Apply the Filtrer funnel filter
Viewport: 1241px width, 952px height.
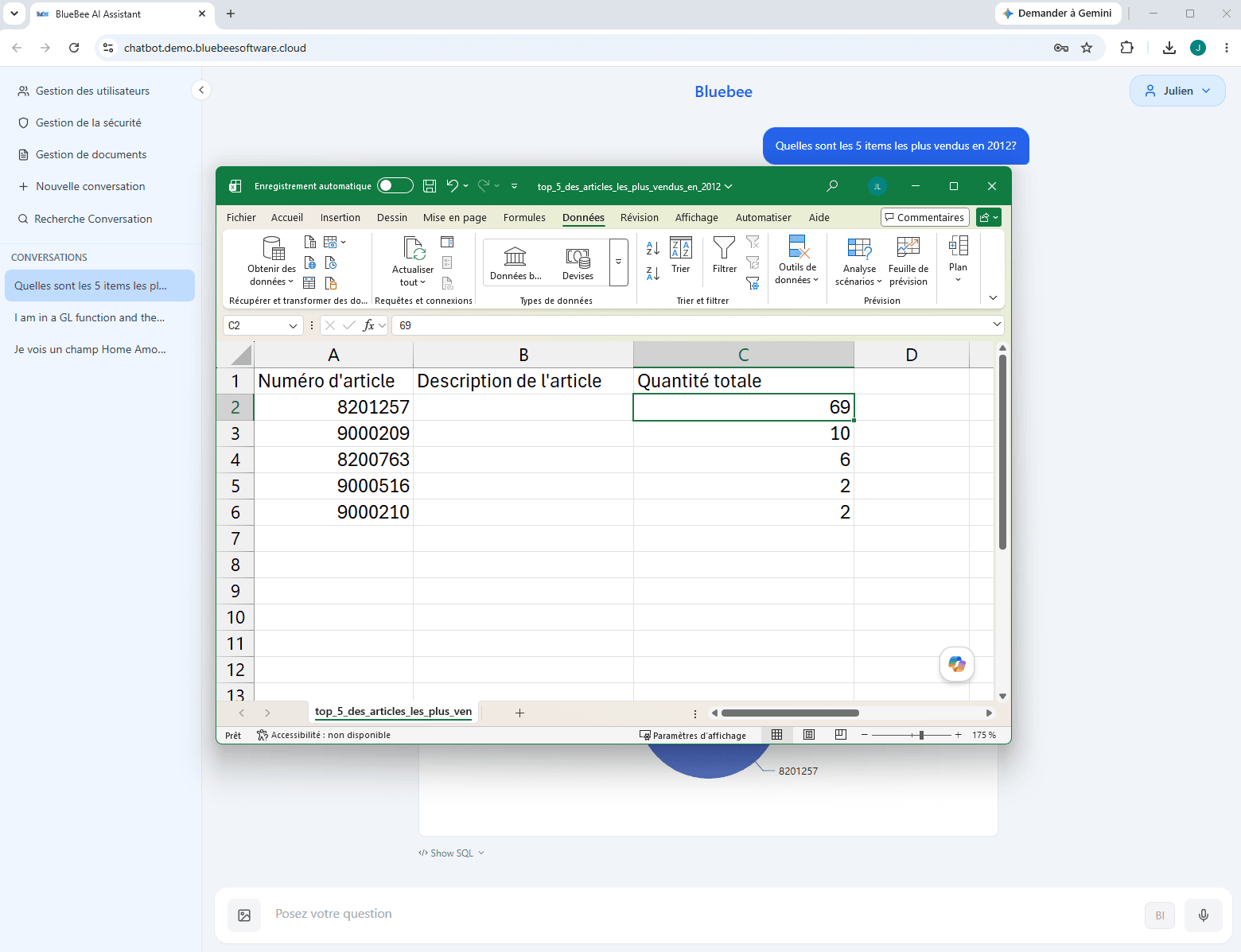(x=725, y=255)
